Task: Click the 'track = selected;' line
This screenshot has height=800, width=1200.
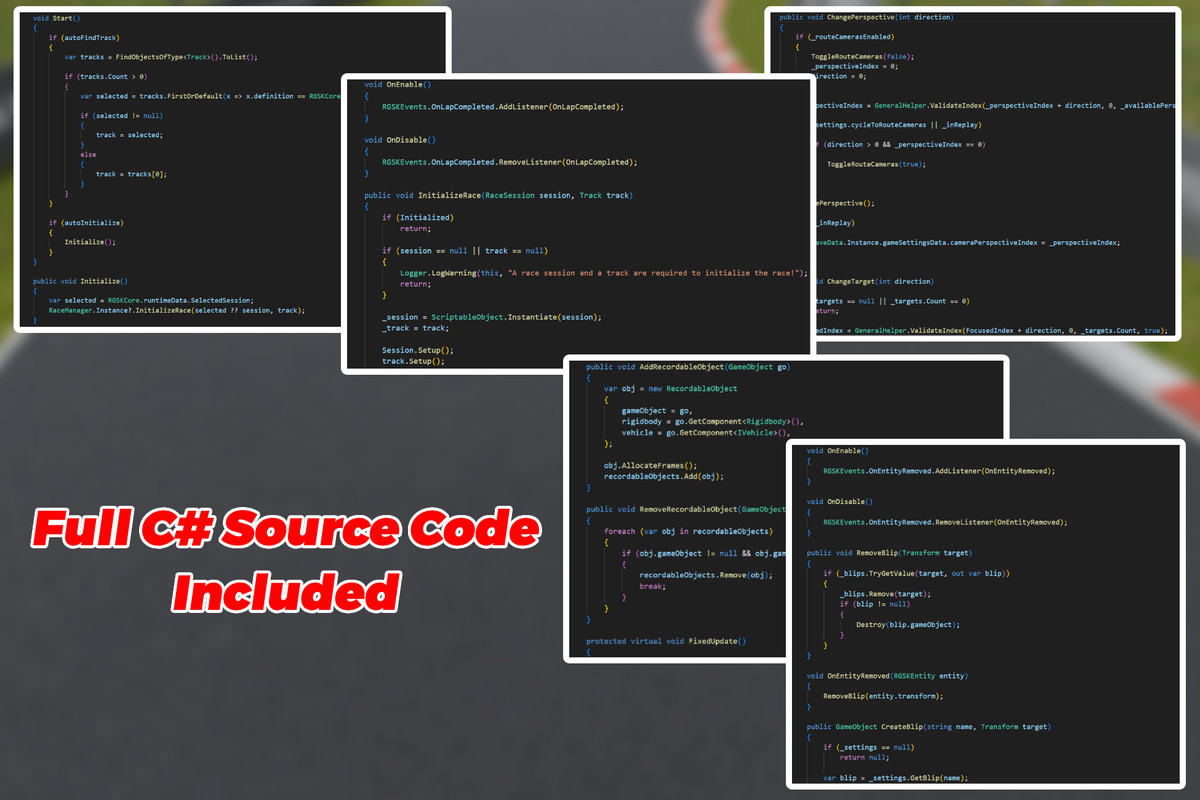Action: click(129, 134)
